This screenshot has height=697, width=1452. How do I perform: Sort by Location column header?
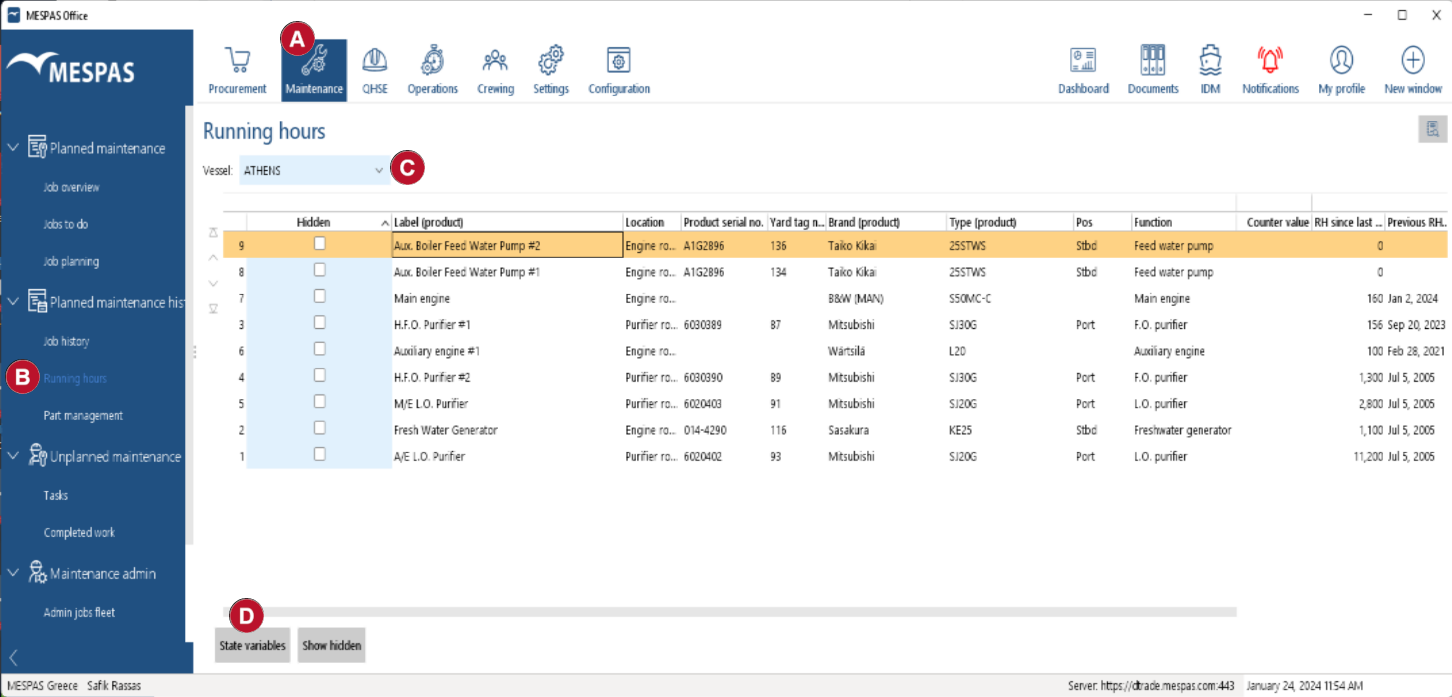click(652, 222)
